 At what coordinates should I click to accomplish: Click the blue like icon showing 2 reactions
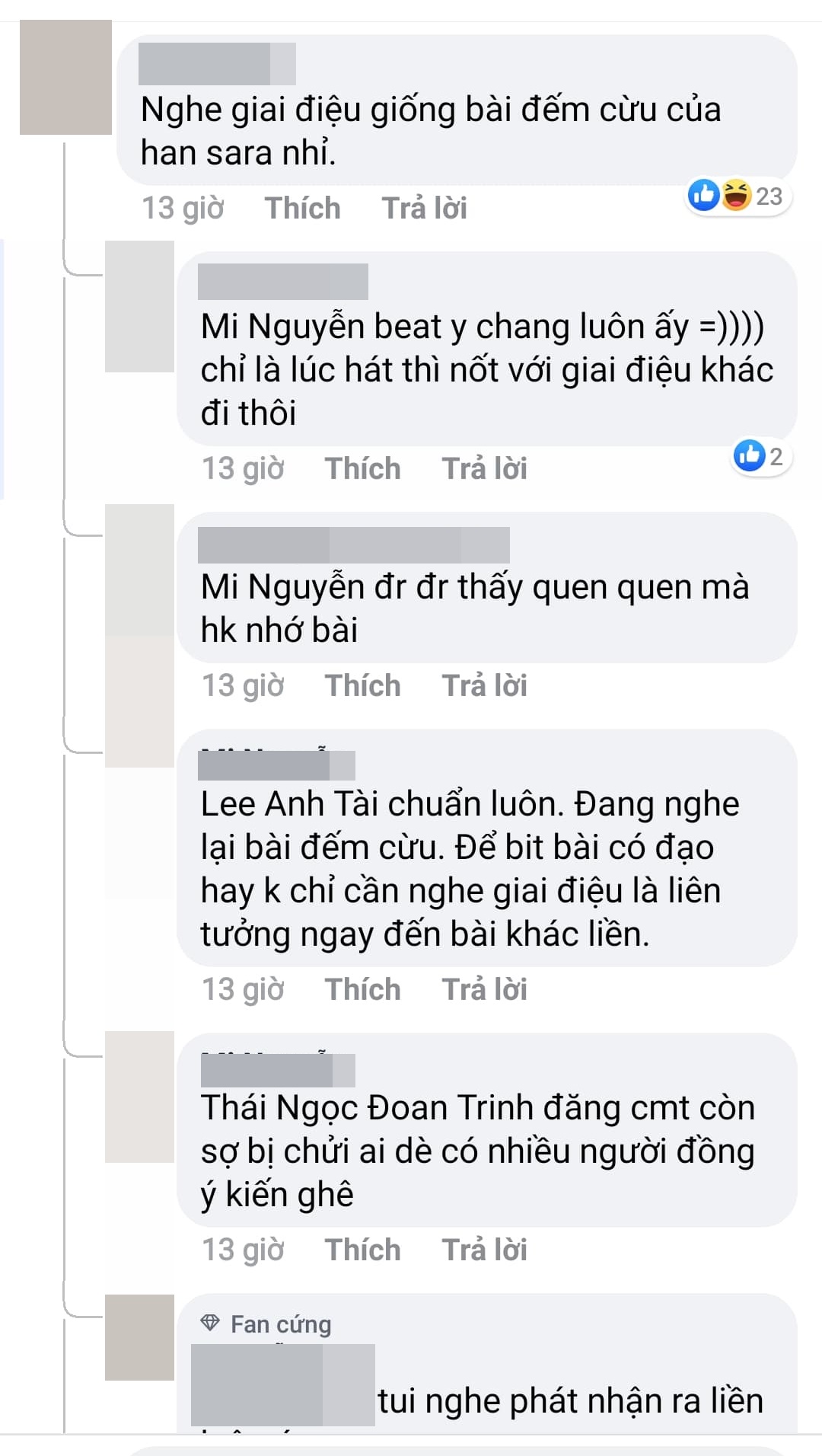pyautogui.click(x=749, y=455)
